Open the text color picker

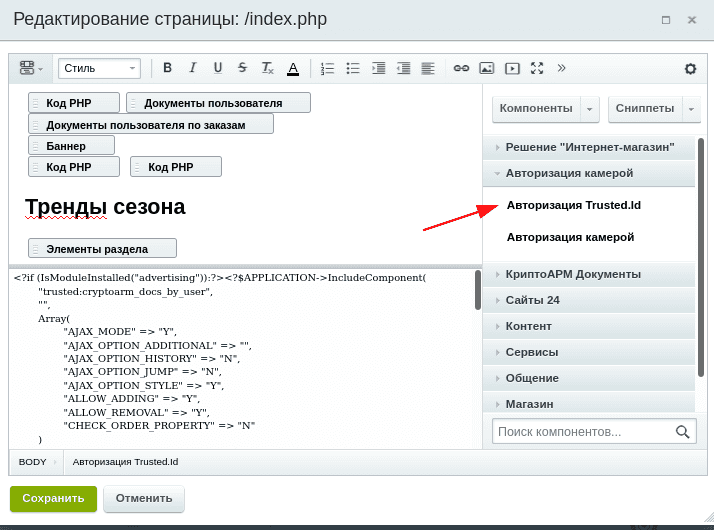pyautogui.click(x=293, y=69)
